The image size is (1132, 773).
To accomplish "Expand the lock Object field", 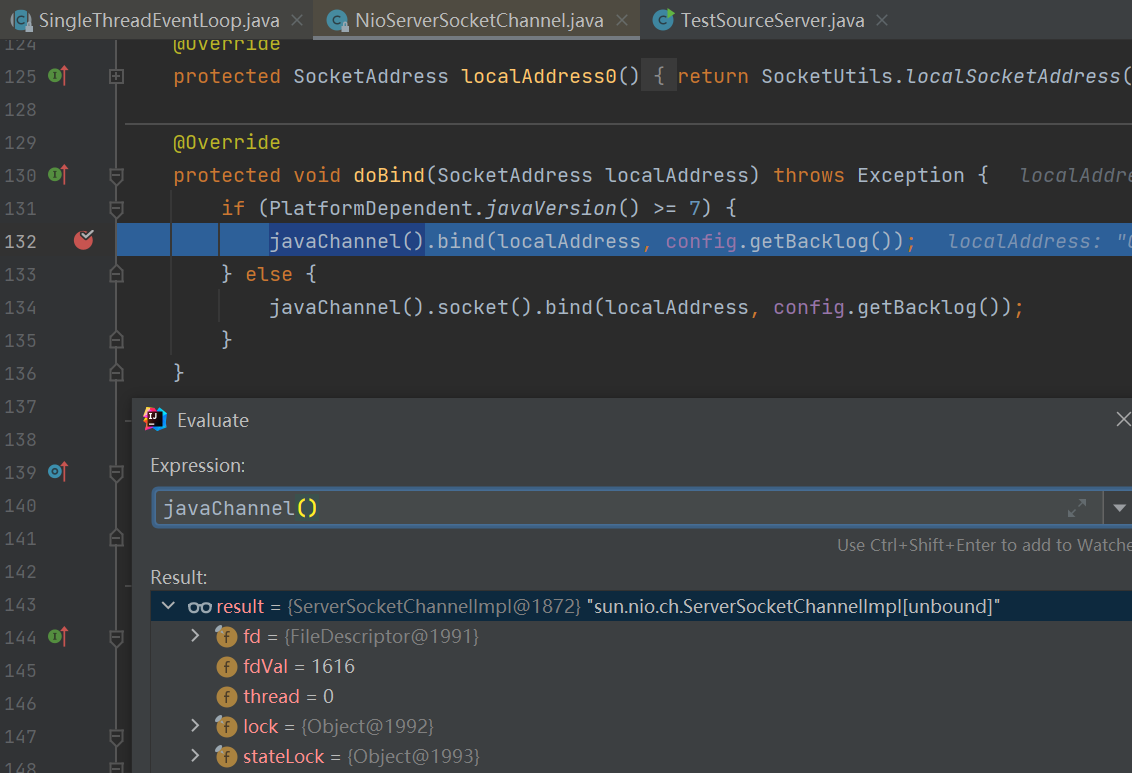I will pyautogui.click(x=195, y=726).
